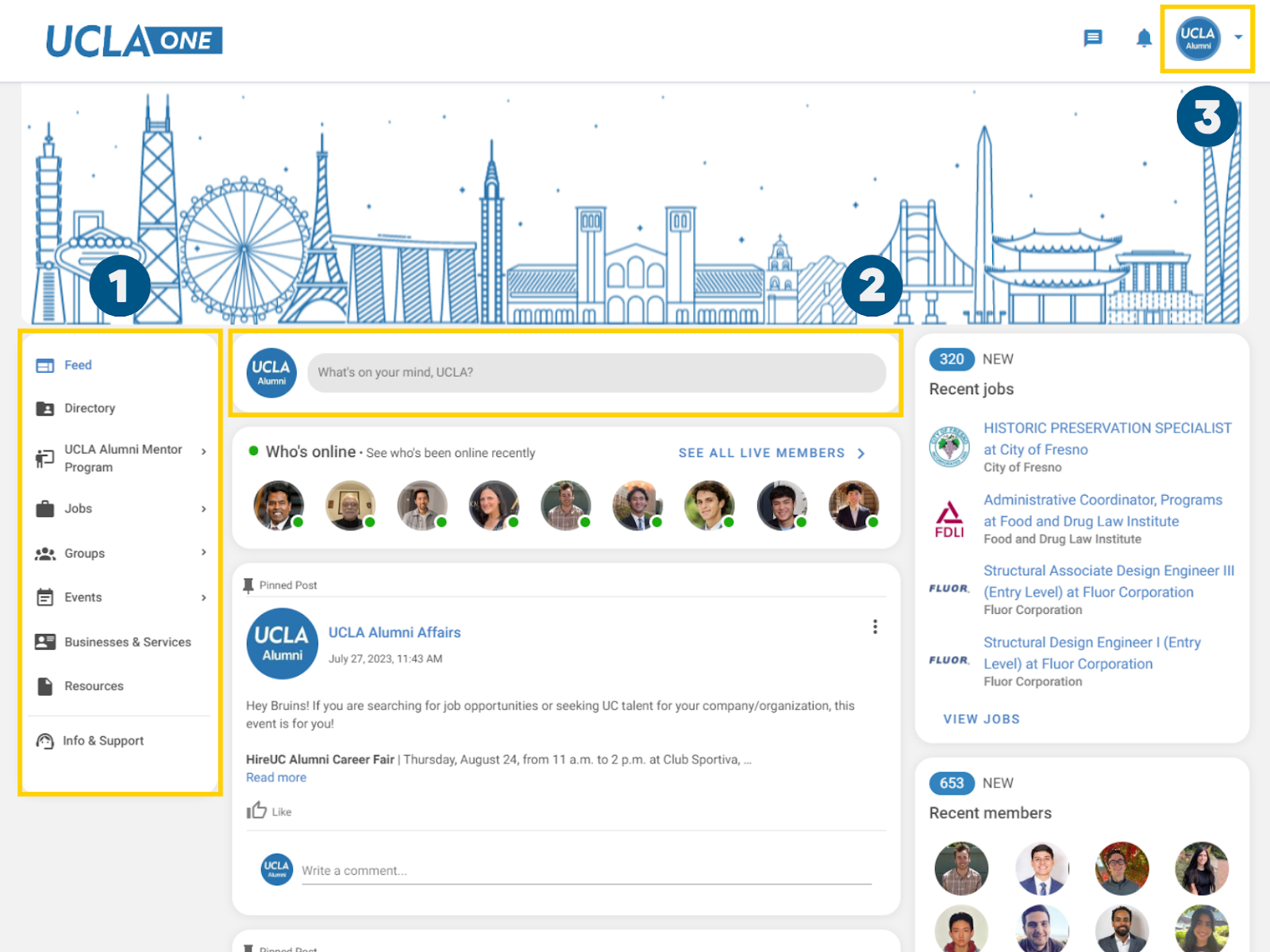The image size is (1270, 952).
Task: Click the pinned post pin icon
Action: point(248,585)
